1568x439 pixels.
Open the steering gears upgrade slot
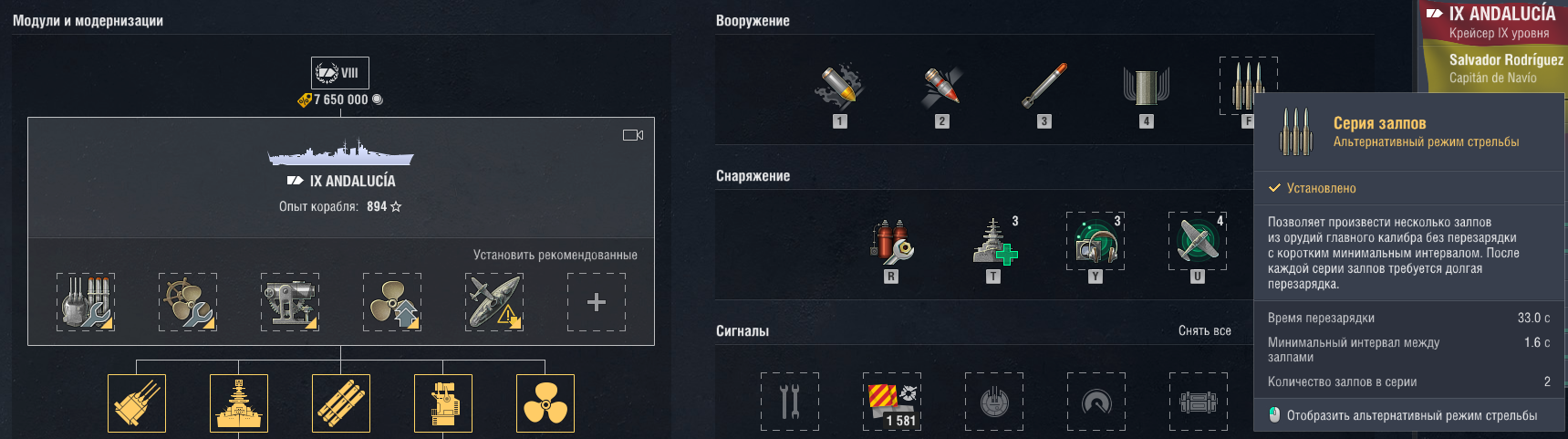click(188, 302)
